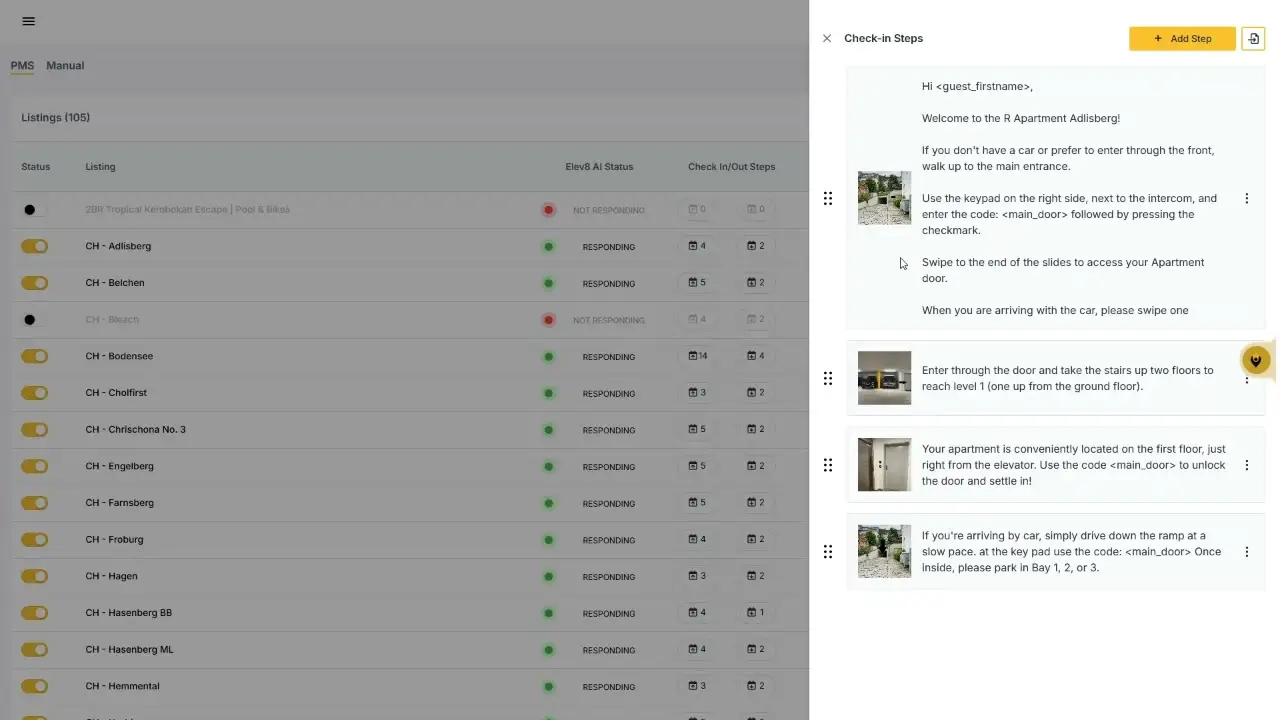Close the Check-in Steps panel

827,38
